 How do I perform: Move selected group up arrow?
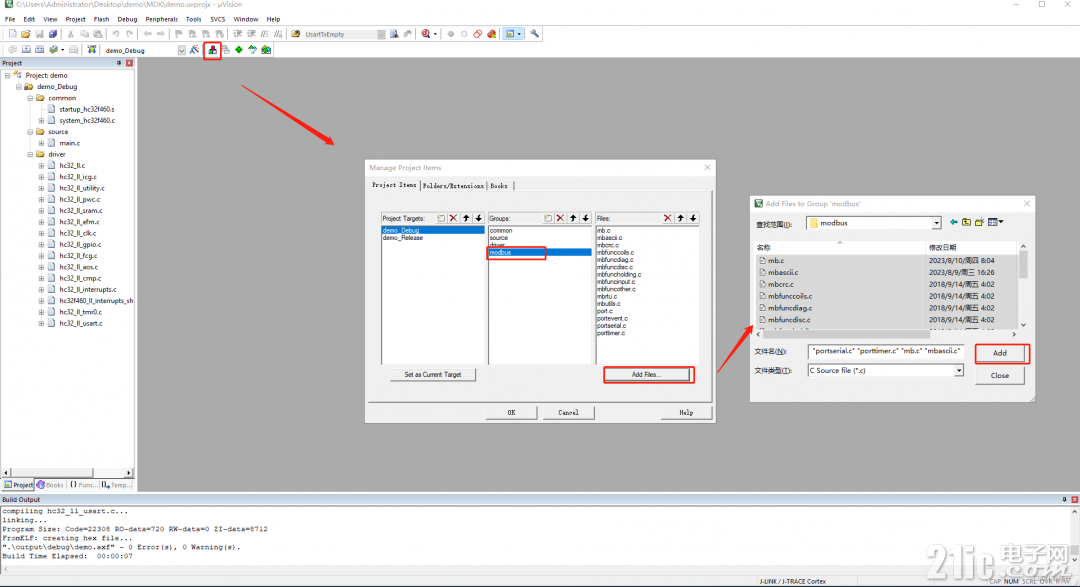pos(573,218)
